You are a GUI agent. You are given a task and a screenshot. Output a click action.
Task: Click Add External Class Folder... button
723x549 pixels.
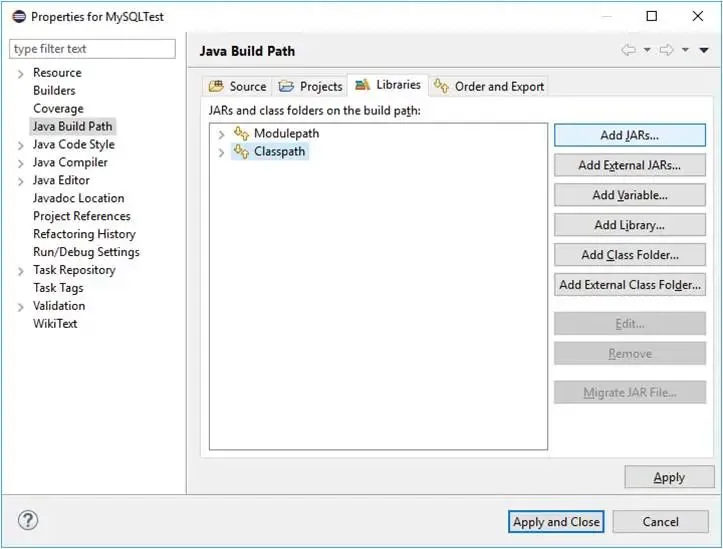tap(630, 285)
